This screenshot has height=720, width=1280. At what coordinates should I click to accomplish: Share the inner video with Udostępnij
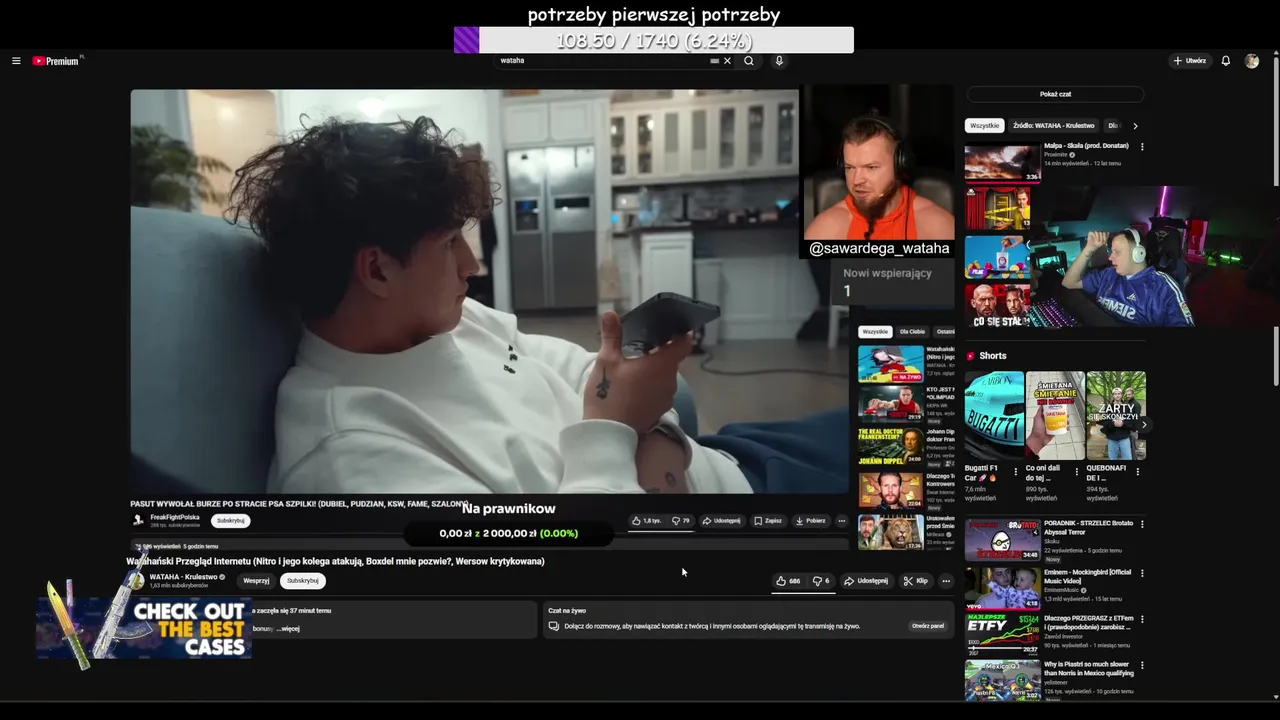click(721, 521)
